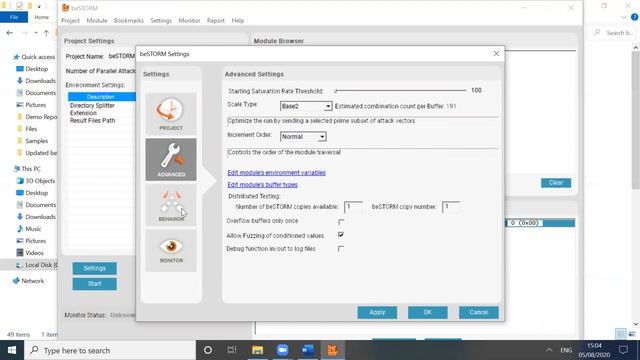Open Edit module's environment variables link
Screen dimensions: 640x360
(276, 173)
